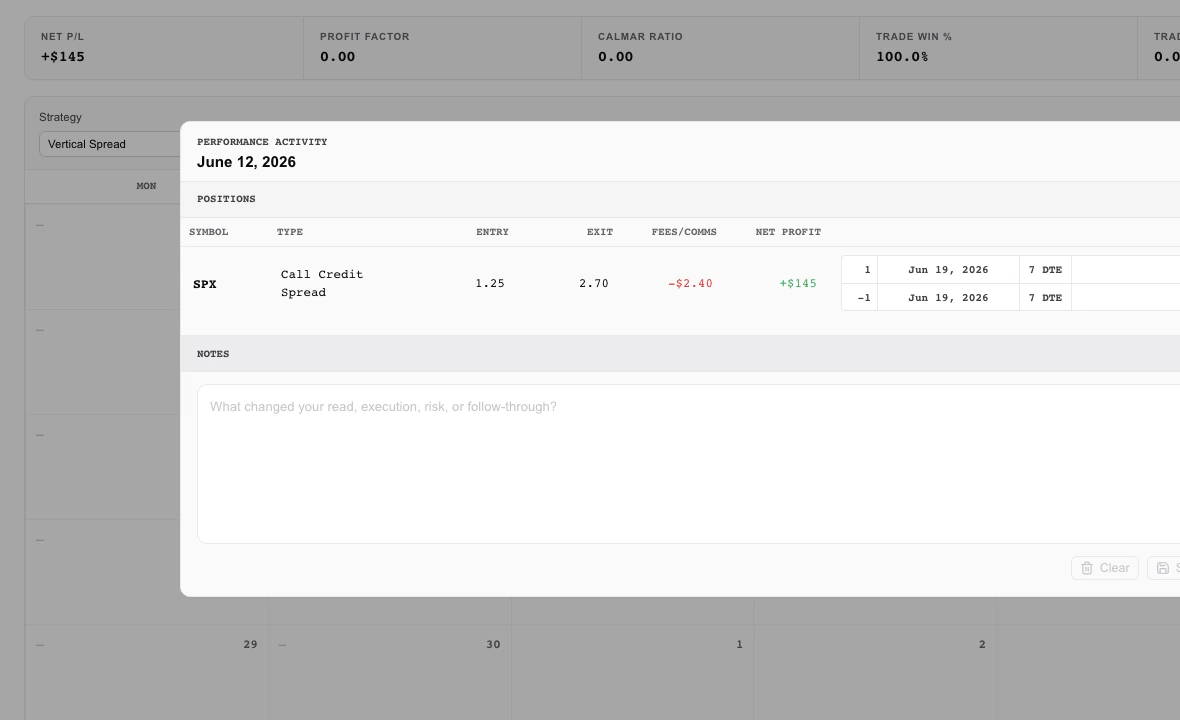Click 7 DTE in first leg row
1180x720 pixels.
click(x=1045, y=269)
